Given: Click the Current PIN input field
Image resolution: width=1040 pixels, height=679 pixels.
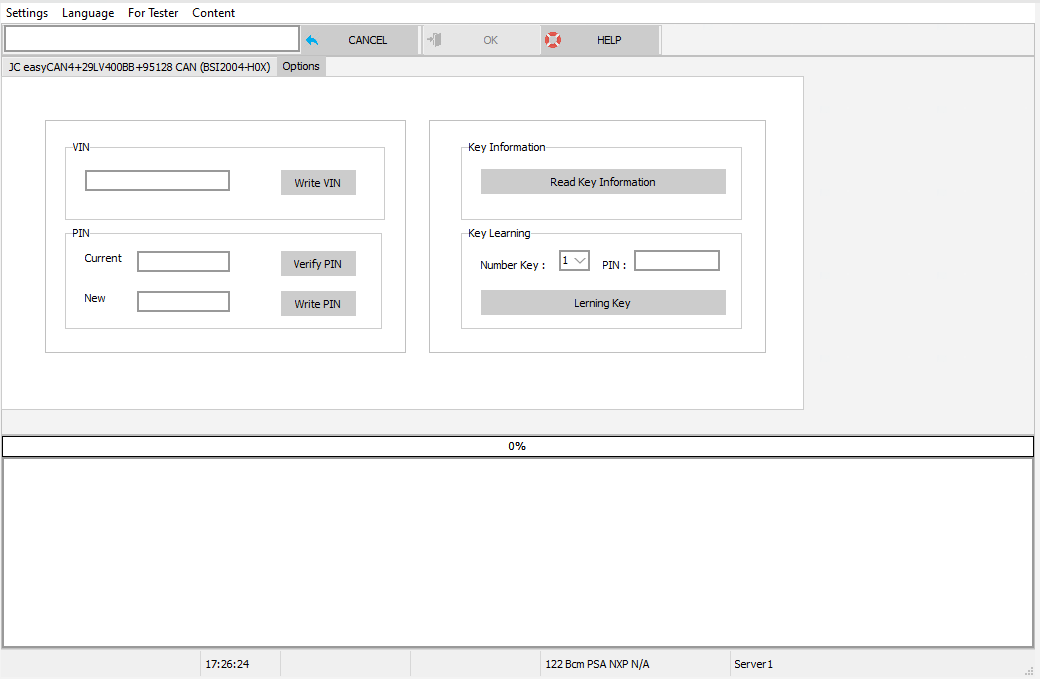Looking at the screenshot, I should point(183,260).
